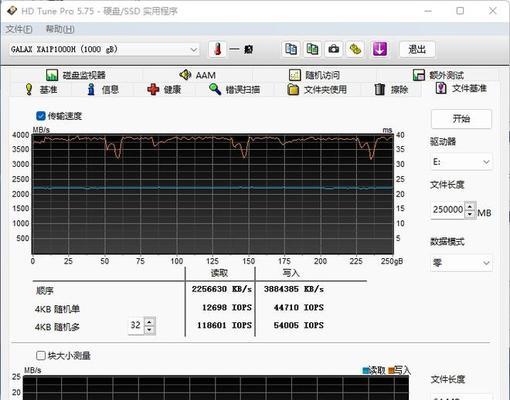Image resolution: width=510 pixels, height=400 pixels.
Task: Click the 写入 column header
Action: [291, 273]
